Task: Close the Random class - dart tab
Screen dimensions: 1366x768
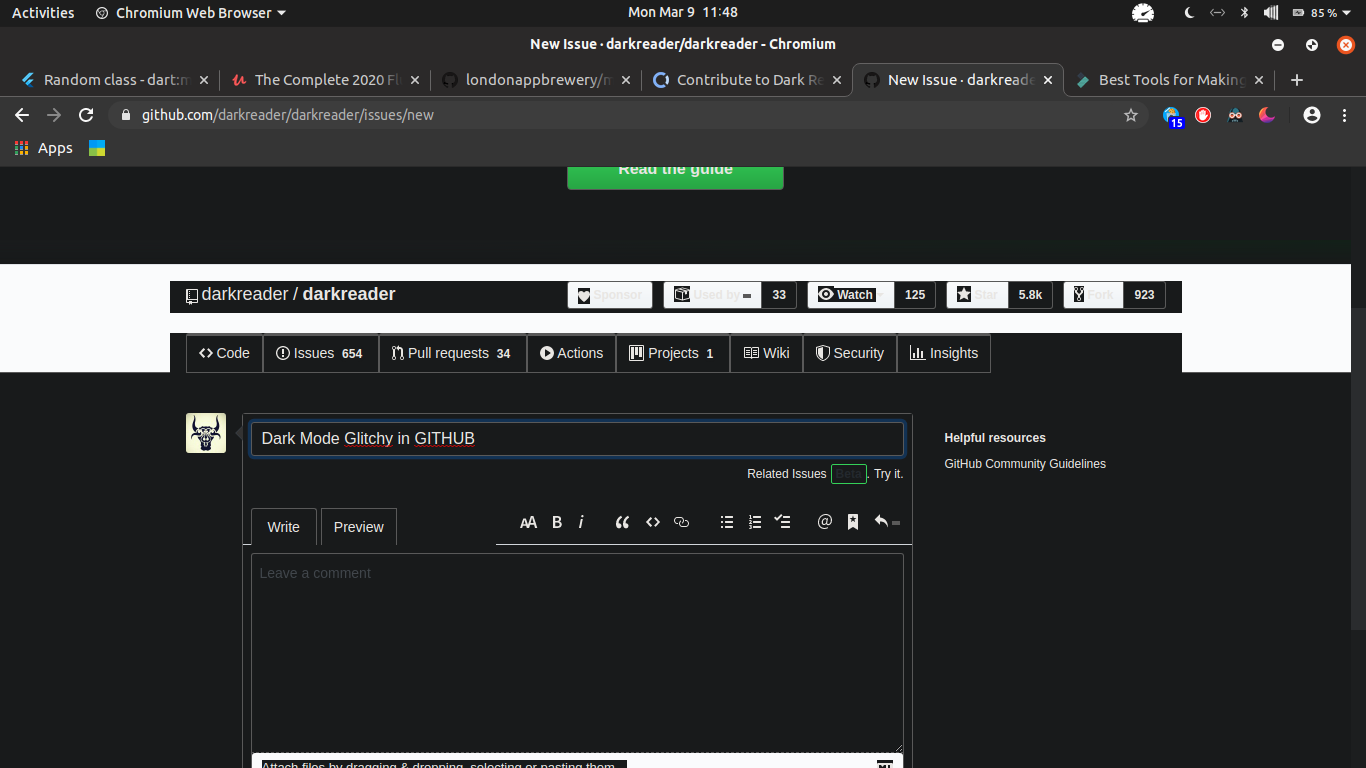Action: (x=204, y=80)
